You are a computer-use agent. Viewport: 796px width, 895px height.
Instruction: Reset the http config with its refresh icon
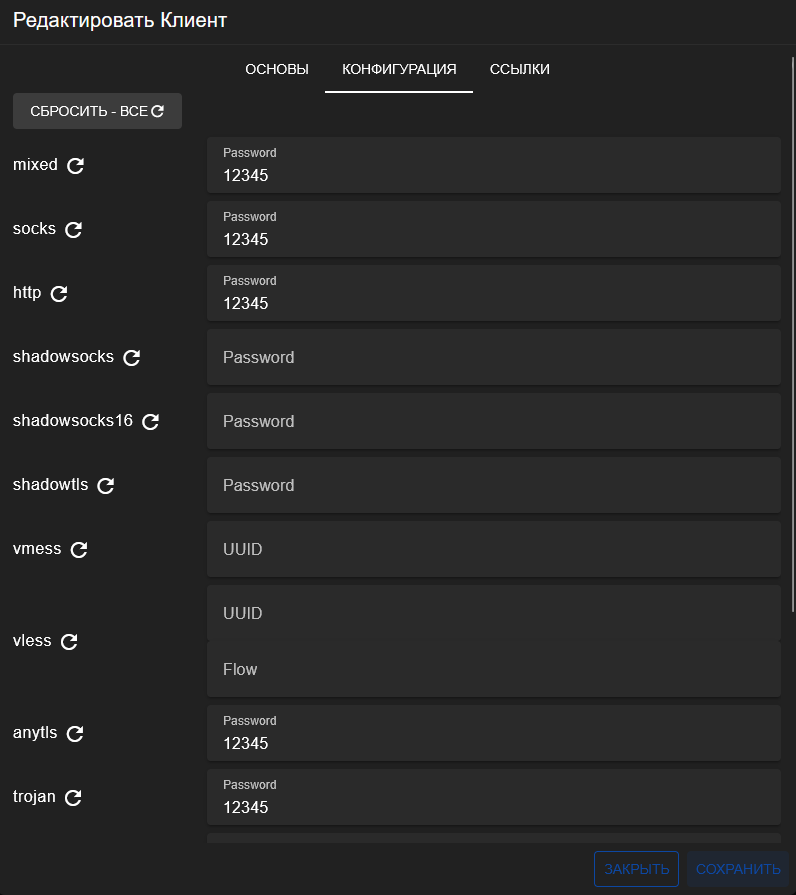(x=59, y=294)
